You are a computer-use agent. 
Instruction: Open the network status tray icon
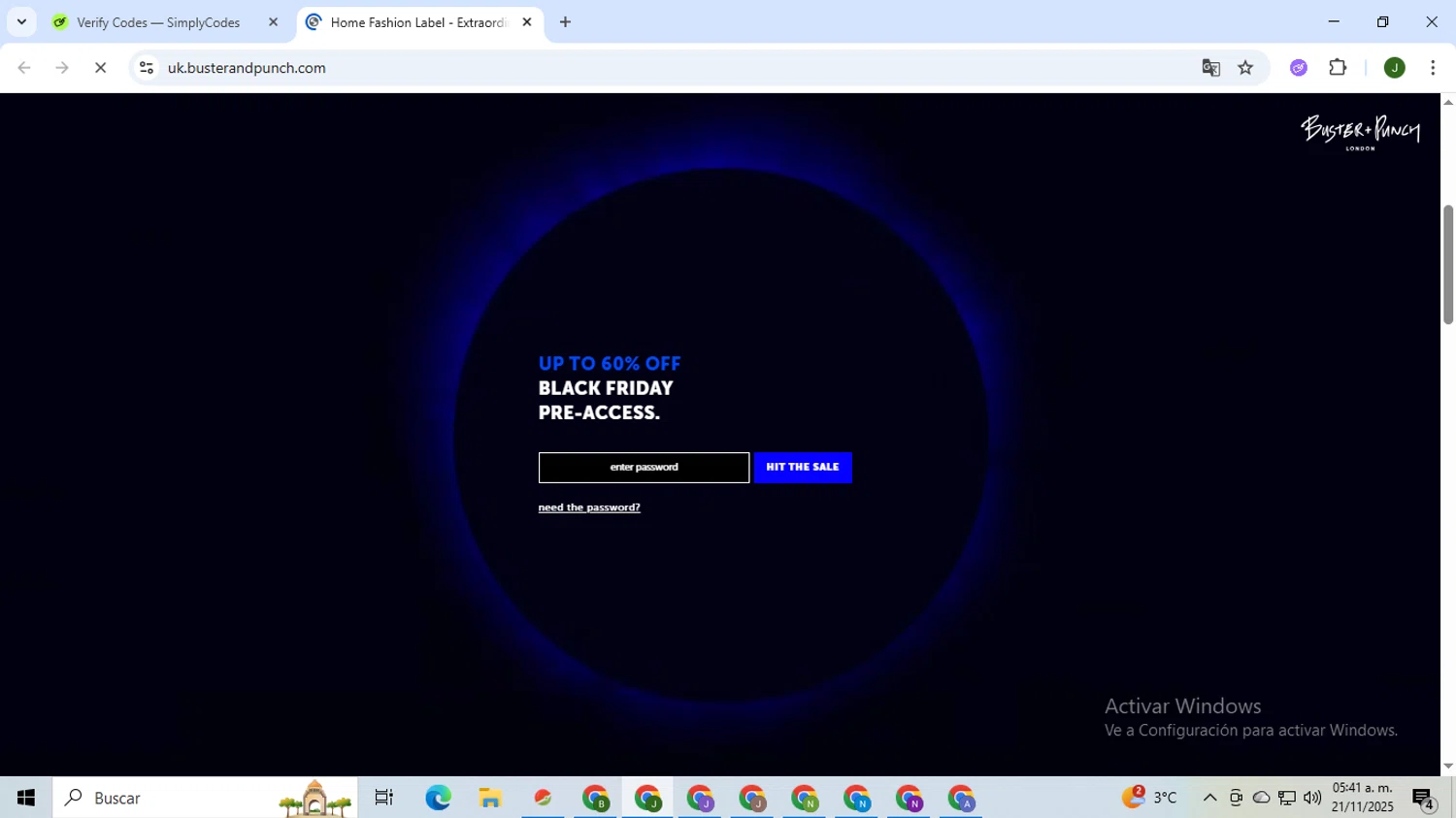click(x=1287, y=798)
